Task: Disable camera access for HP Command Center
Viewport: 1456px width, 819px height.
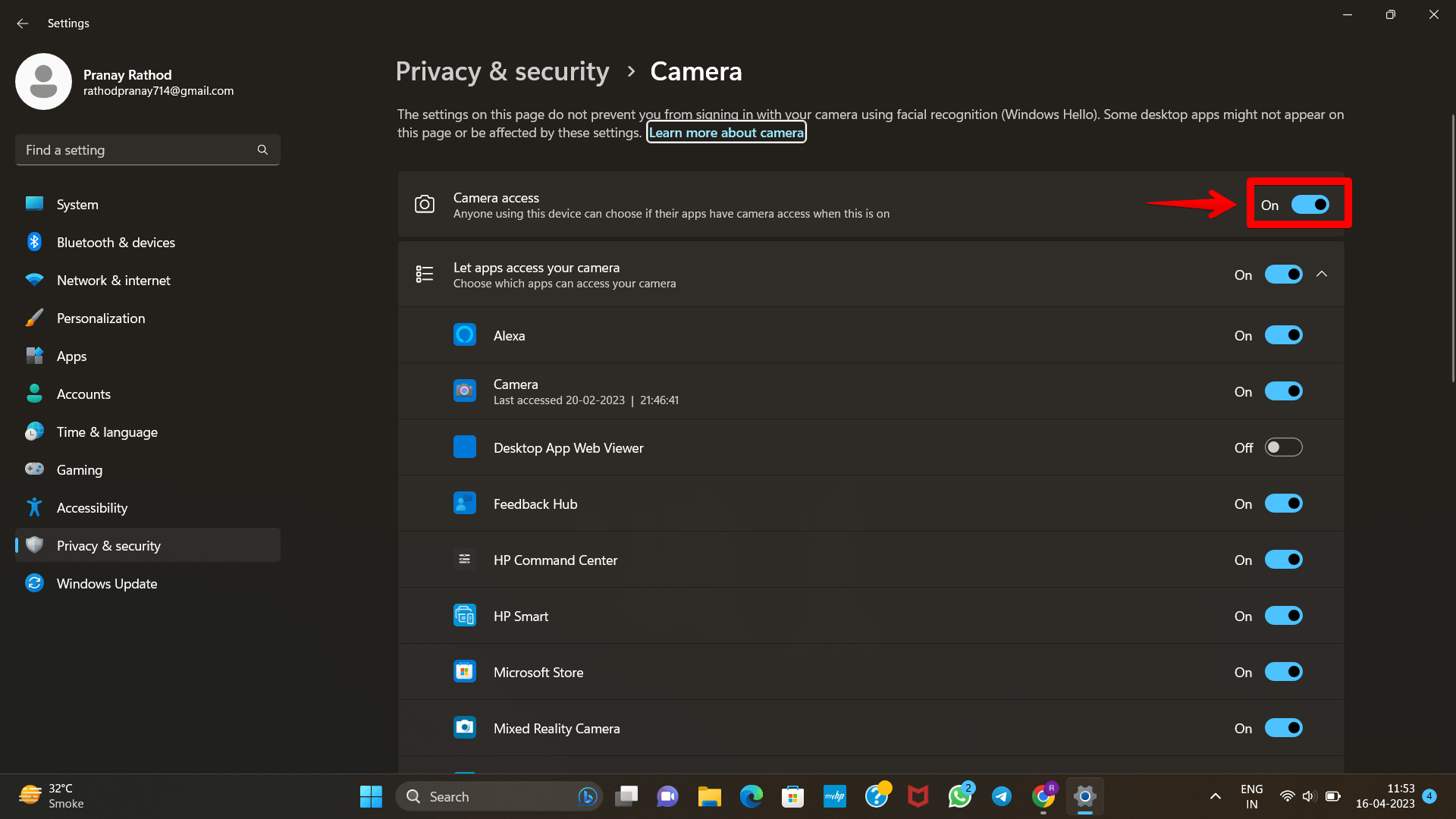Action: (1283, 560)
